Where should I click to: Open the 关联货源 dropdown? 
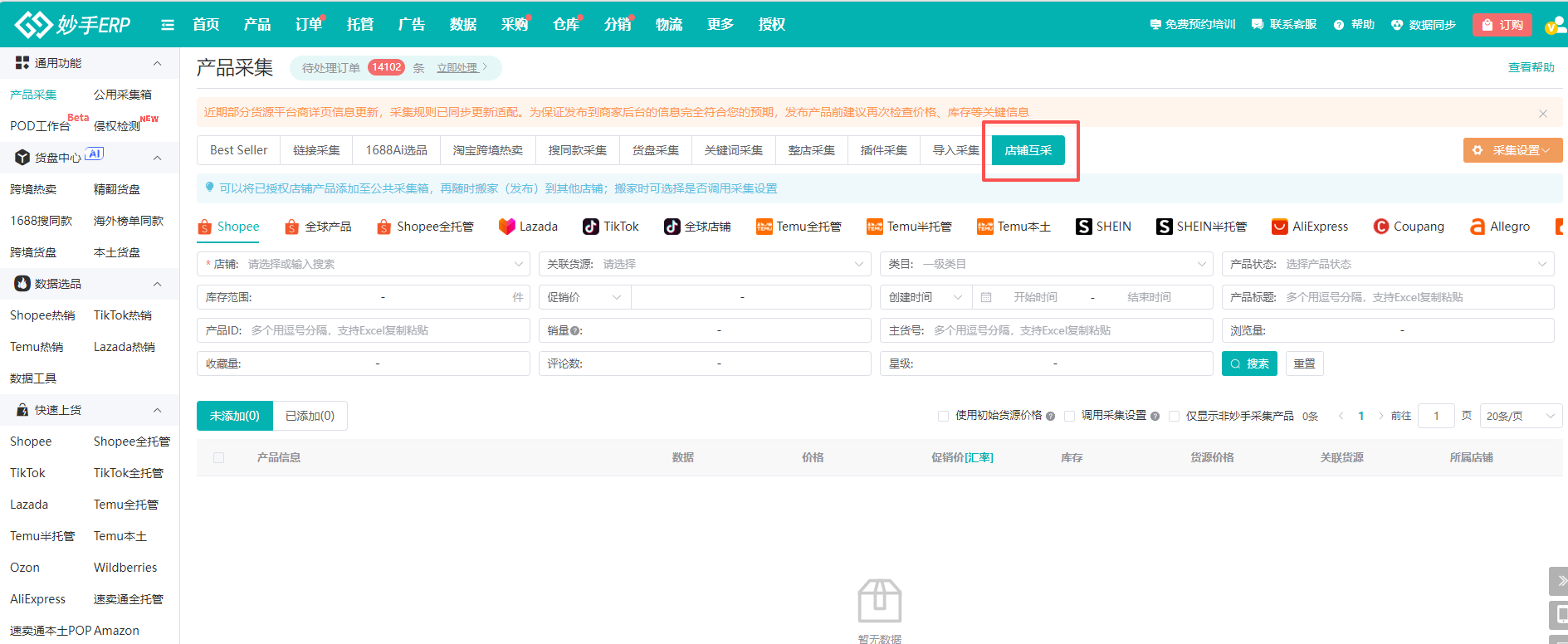coord(705,264)
